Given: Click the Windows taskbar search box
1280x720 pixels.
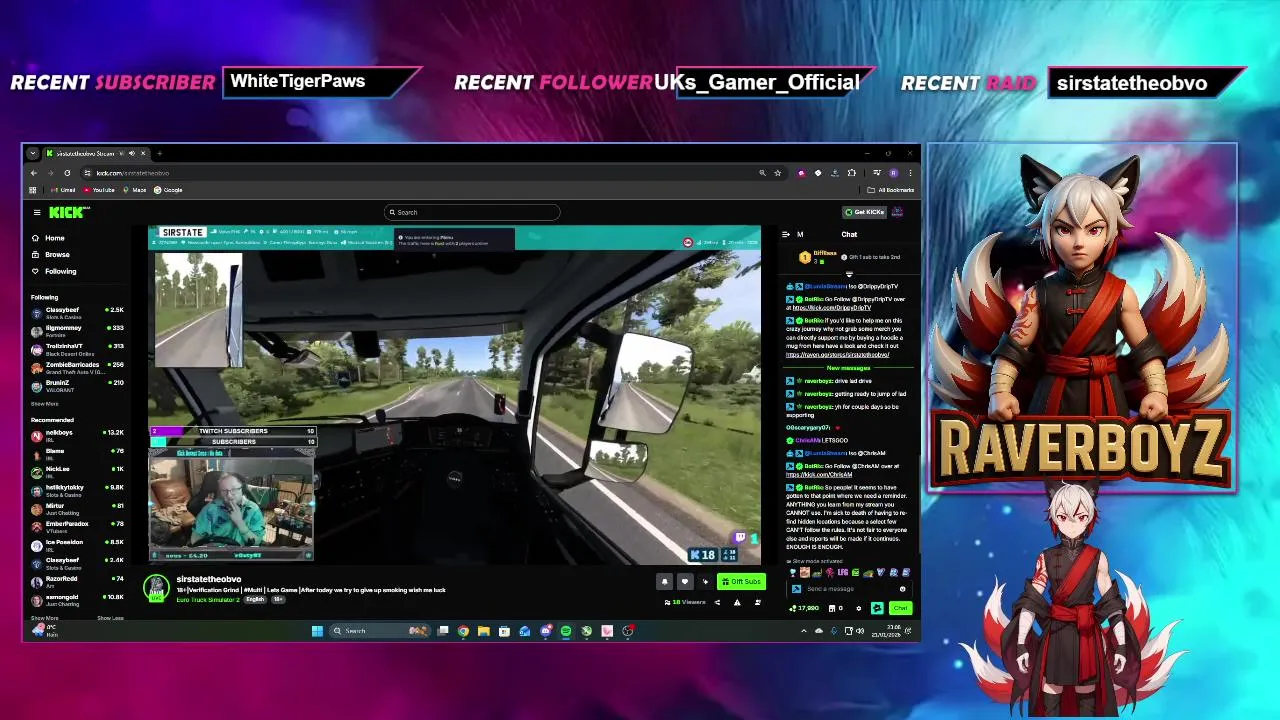Looking at the screenshot, I should click(x=380, y=631).
